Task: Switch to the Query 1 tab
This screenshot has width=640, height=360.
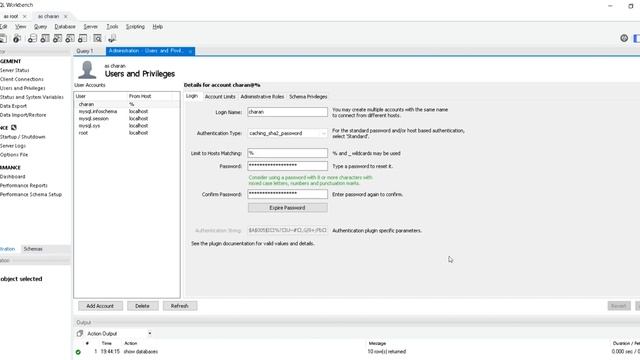Action: (85, 51)
